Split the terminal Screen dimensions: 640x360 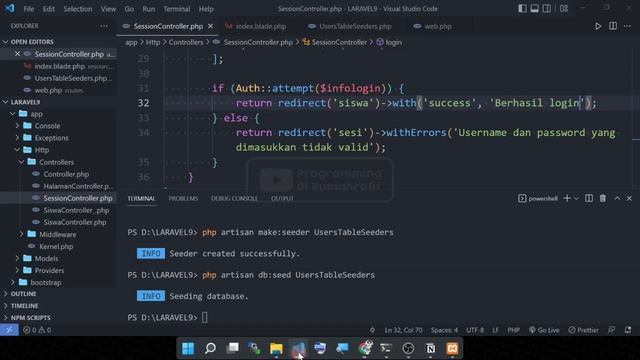[x=589, y=198]
